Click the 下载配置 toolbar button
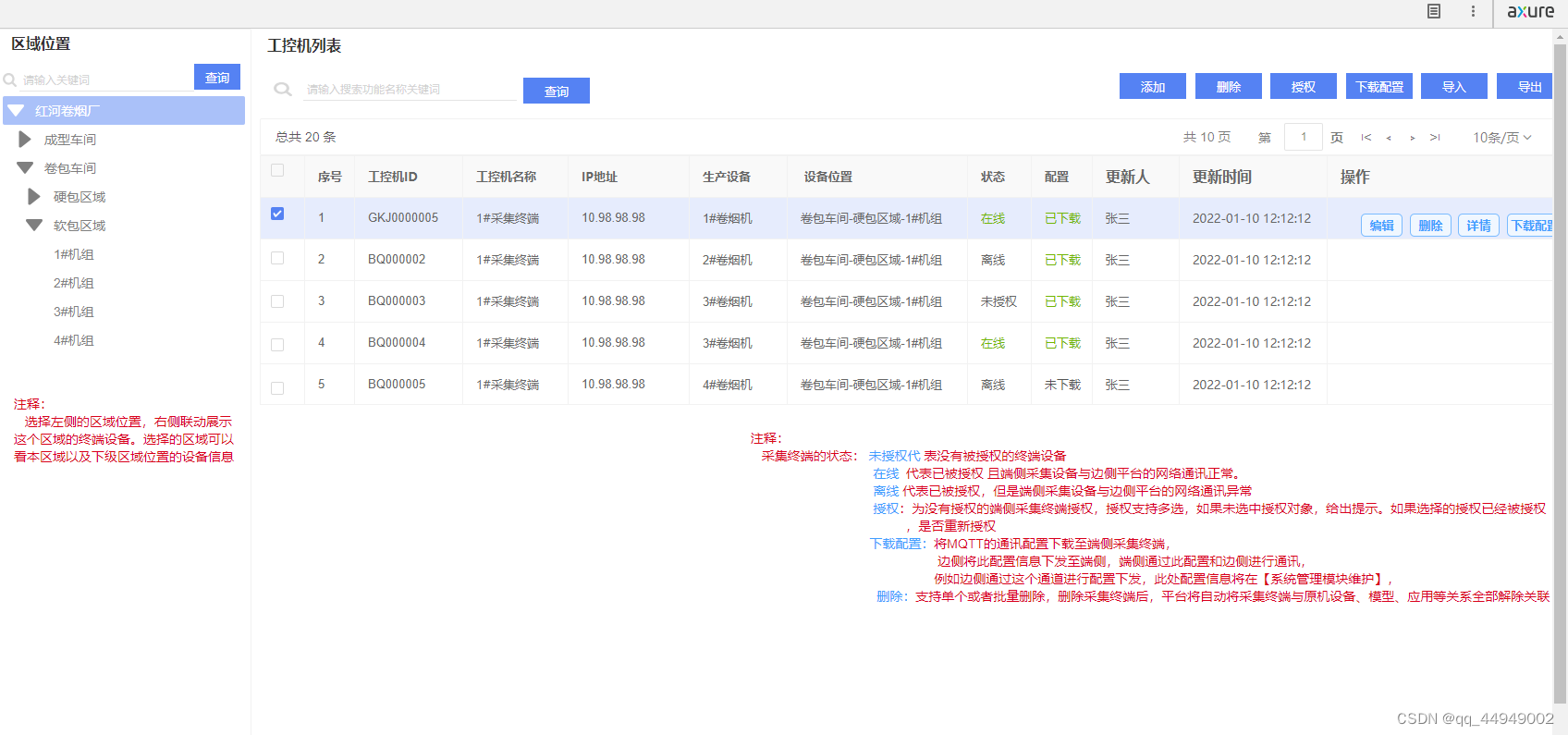 (x=1379, y=86)
